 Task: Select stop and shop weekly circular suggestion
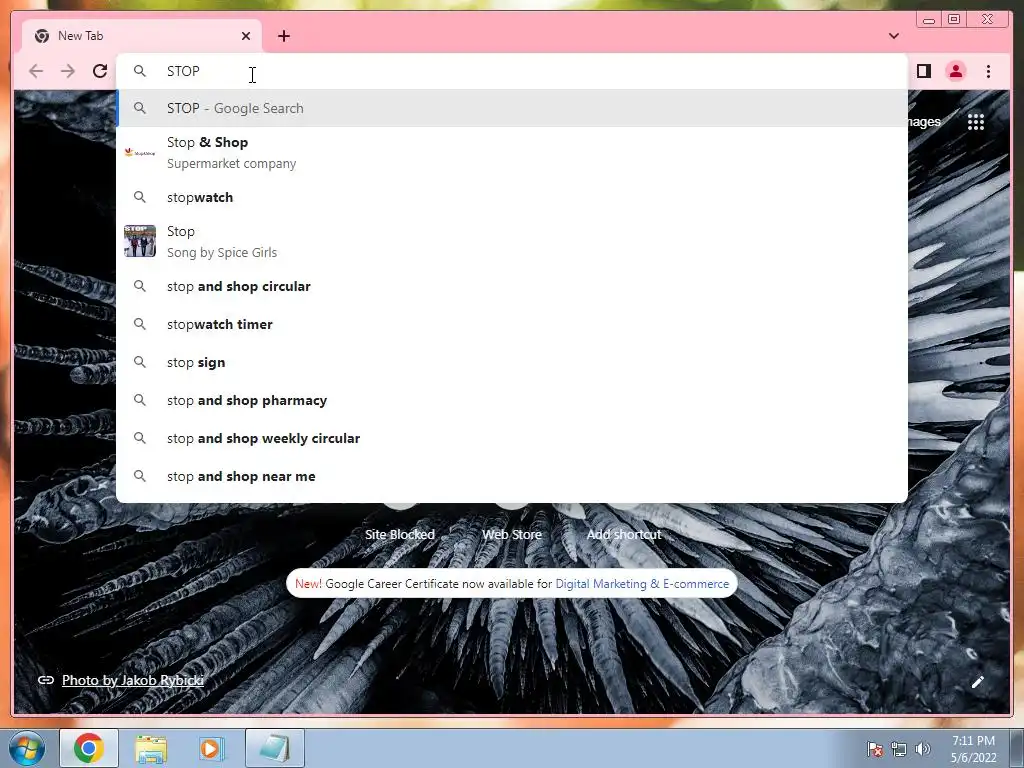[x=512, y=438]
